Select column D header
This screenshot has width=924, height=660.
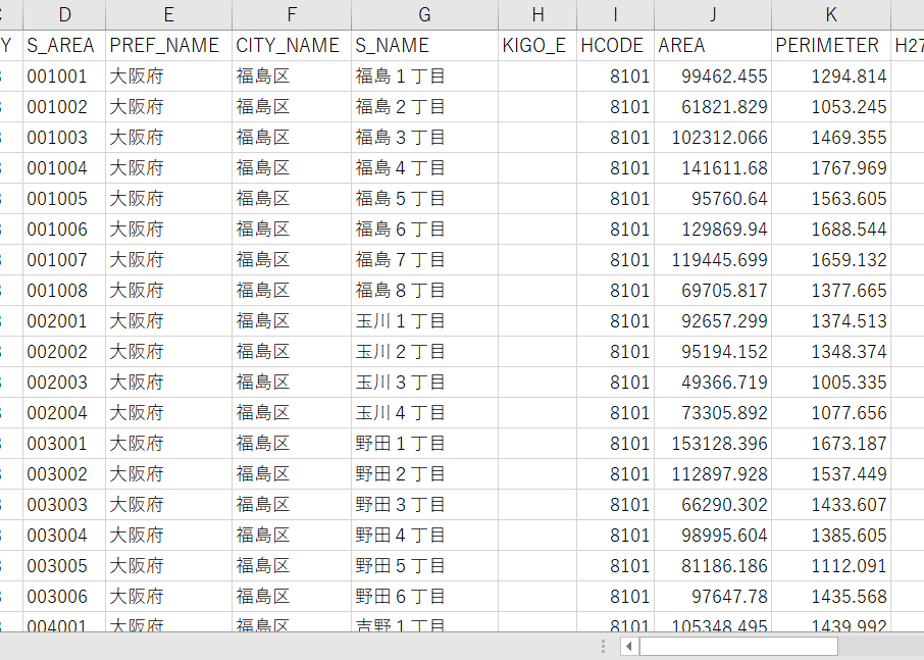(64, 15)
